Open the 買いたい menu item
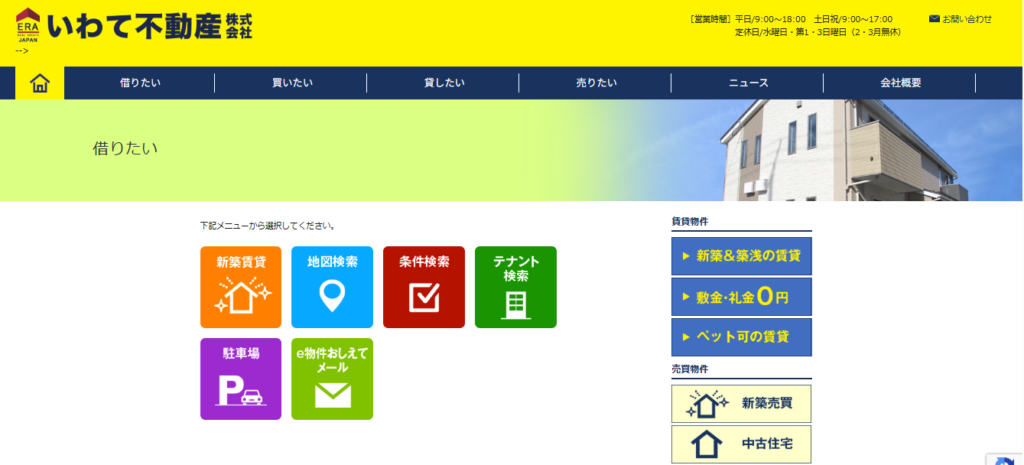Screen dimensions: 1024x465 click(x=291, y=83)
